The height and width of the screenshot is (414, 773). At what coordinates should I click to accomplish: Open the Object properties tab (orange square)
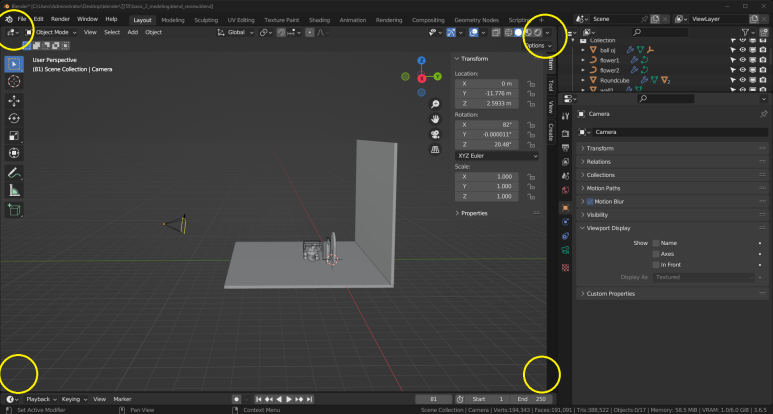pos(565,208)
